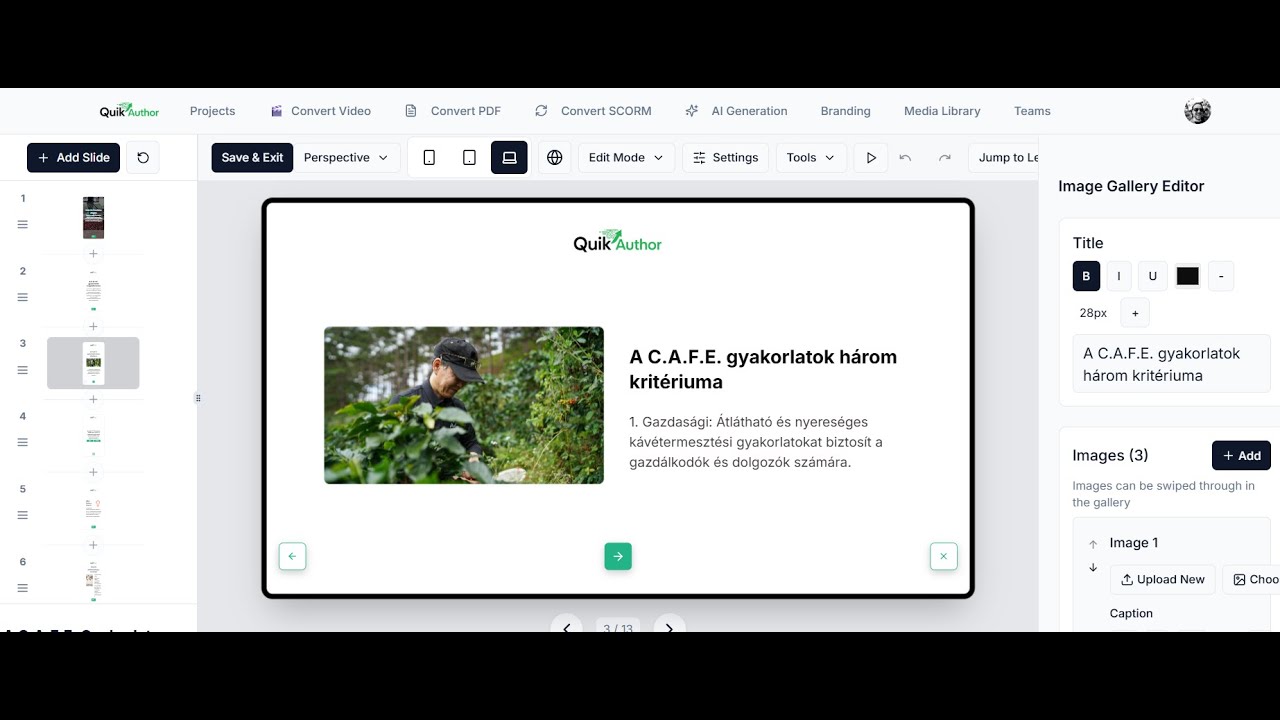Toggle bold on the title
The image size is (1280, 720).
pos(1087,276)
